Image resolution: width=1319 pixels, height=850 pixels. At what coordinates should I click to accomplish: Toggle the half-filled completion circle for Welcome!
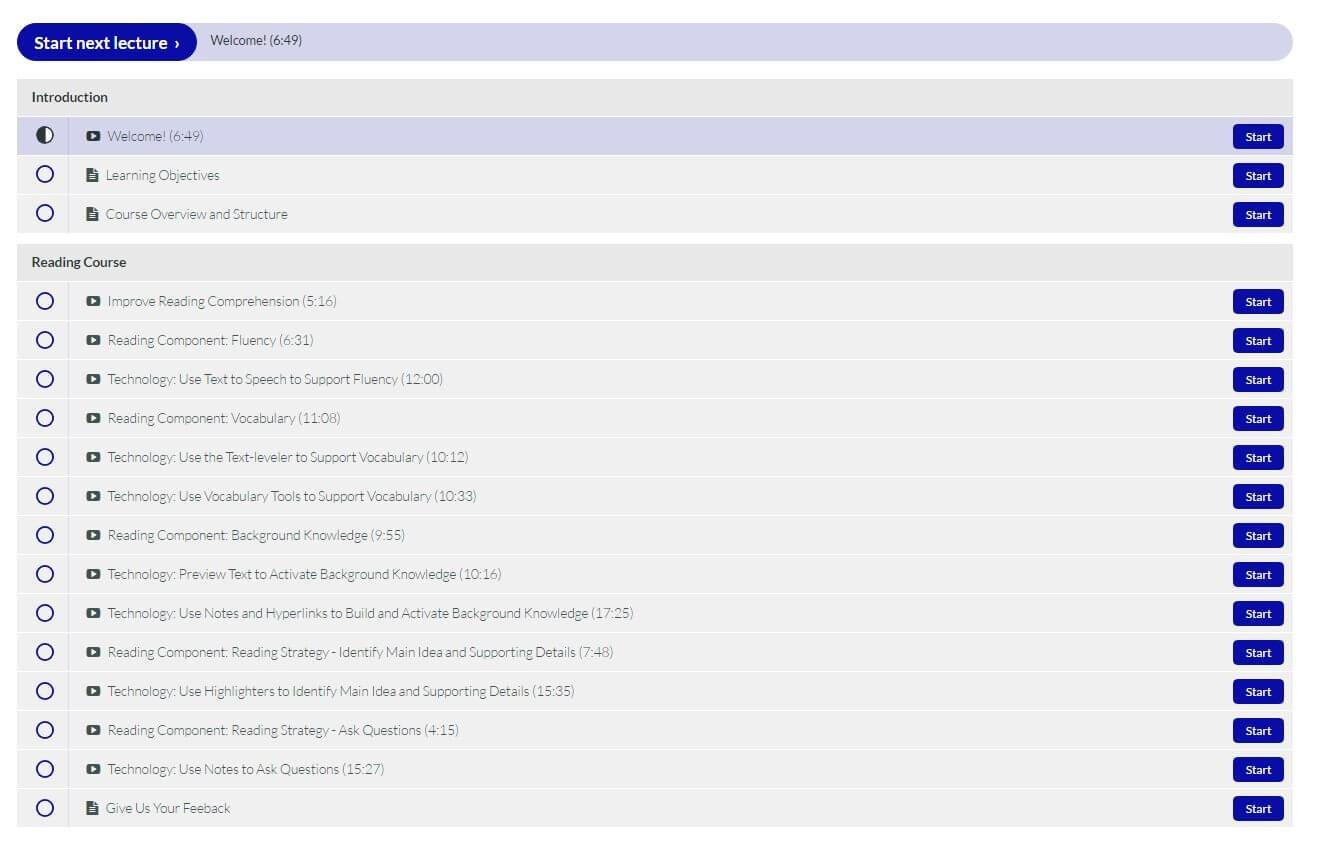(45, 135)
